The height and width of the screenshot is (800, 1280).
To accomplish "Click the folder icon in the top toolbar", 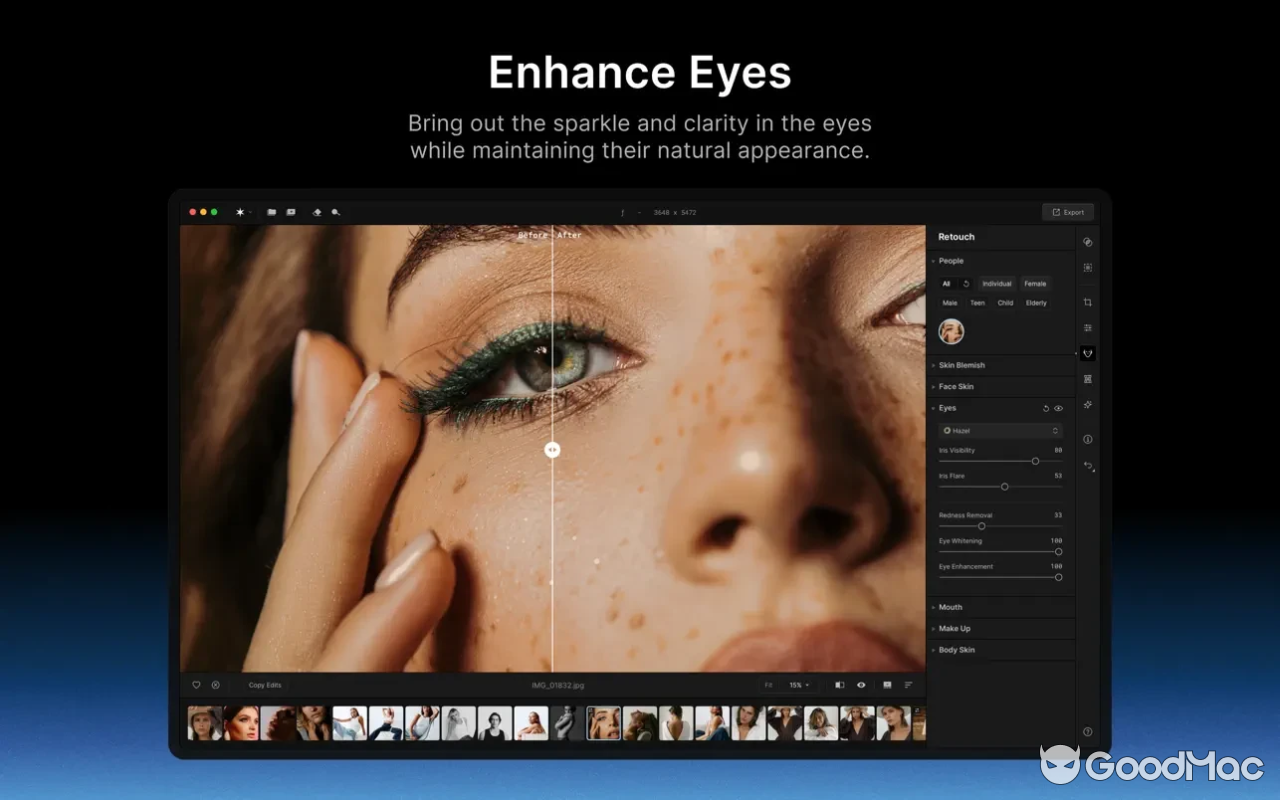I will click(270, 212).
